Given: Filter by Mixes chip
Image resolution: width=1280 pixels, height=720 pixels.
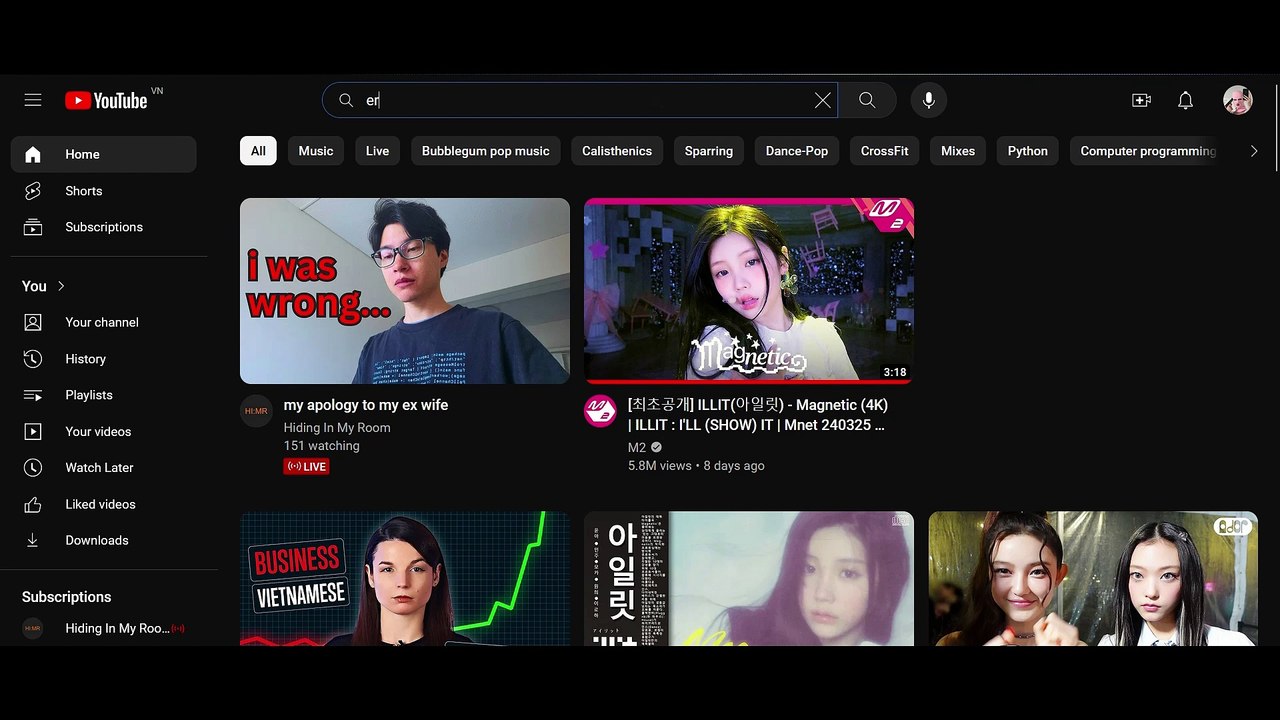Looking at the screenshot, I should point(958,151).
